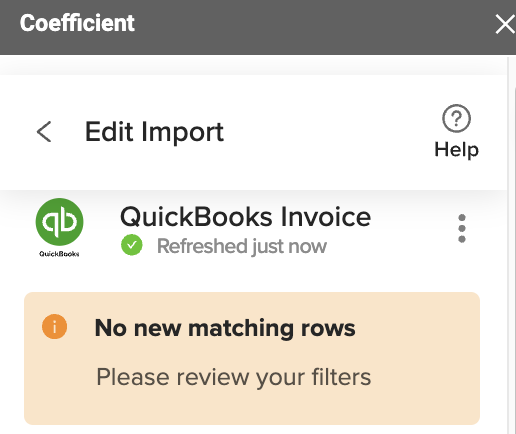The height and width of the screenshot is (434, 516).
Task: Click the green checkmark refresh status icon
Action: [x=132, y=245]
